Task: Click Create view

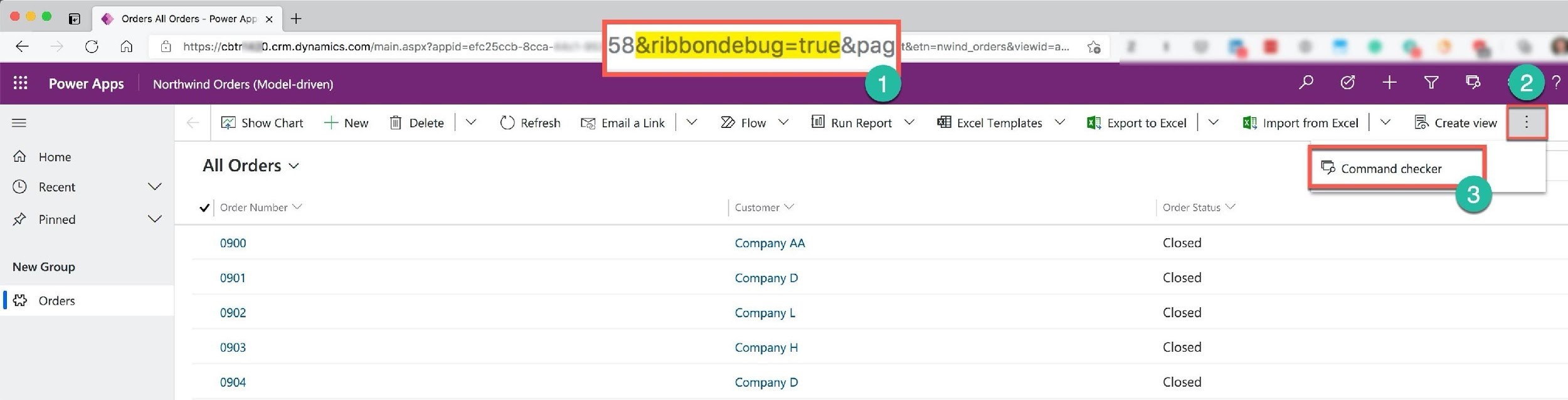Action: pyautogui.click(x=1456, y=123)
